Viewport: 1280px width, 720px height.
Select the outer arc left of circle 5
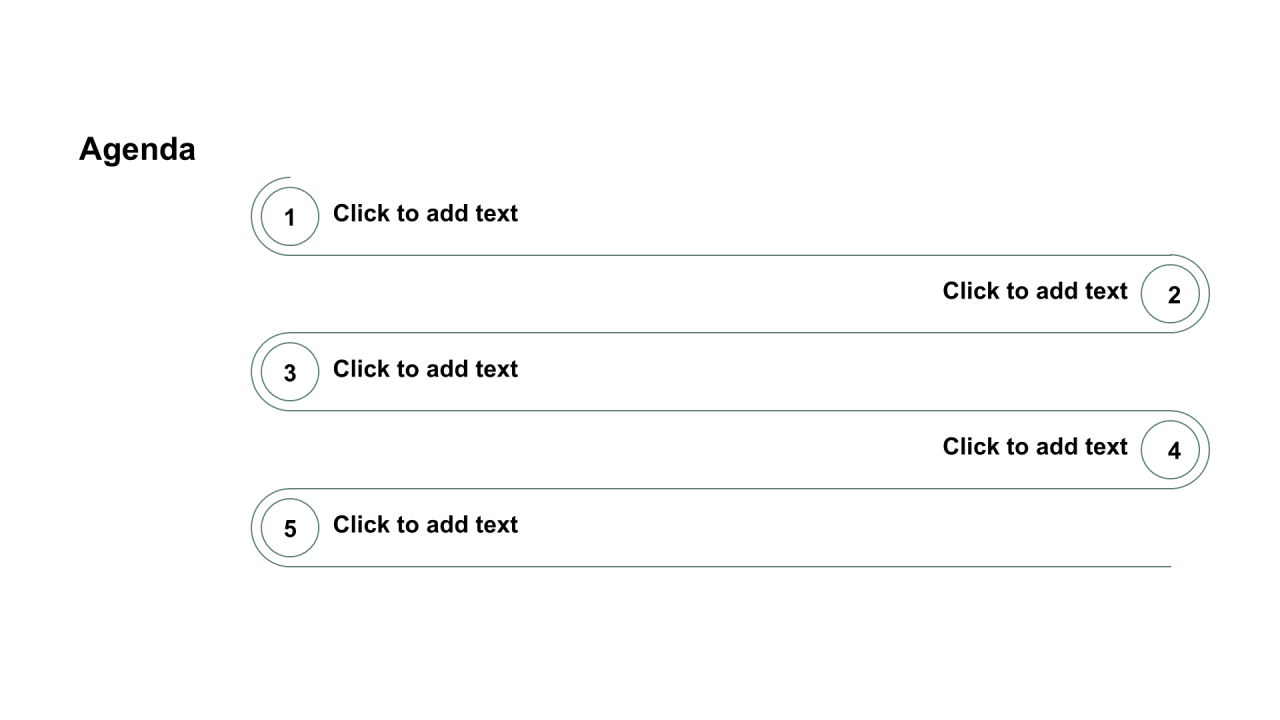pyautogui.click(x=252, y=528)
